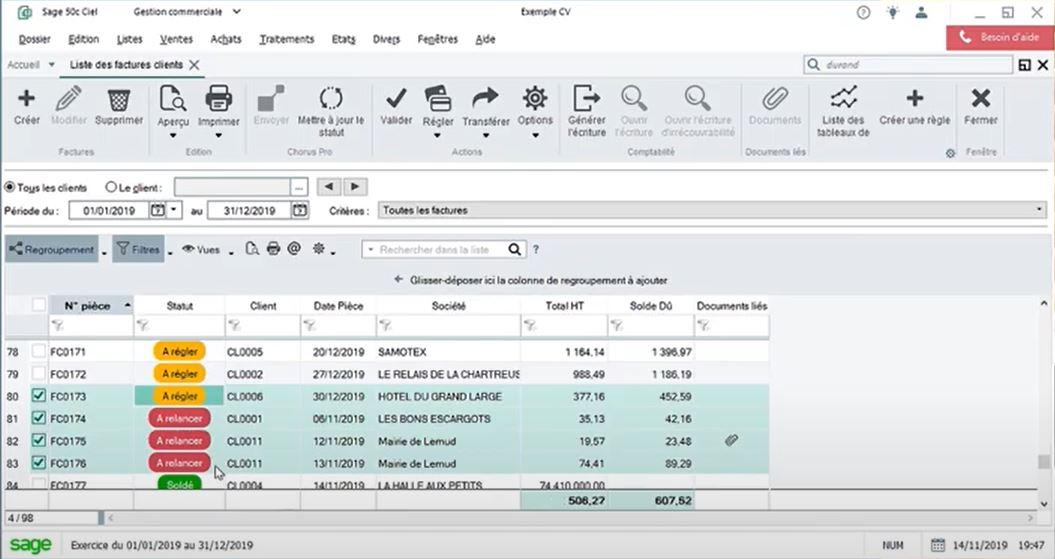Check the checkbox for invoice FC0171
Viewport: 1055px width, 559px height.
click(x=38, y=351)
